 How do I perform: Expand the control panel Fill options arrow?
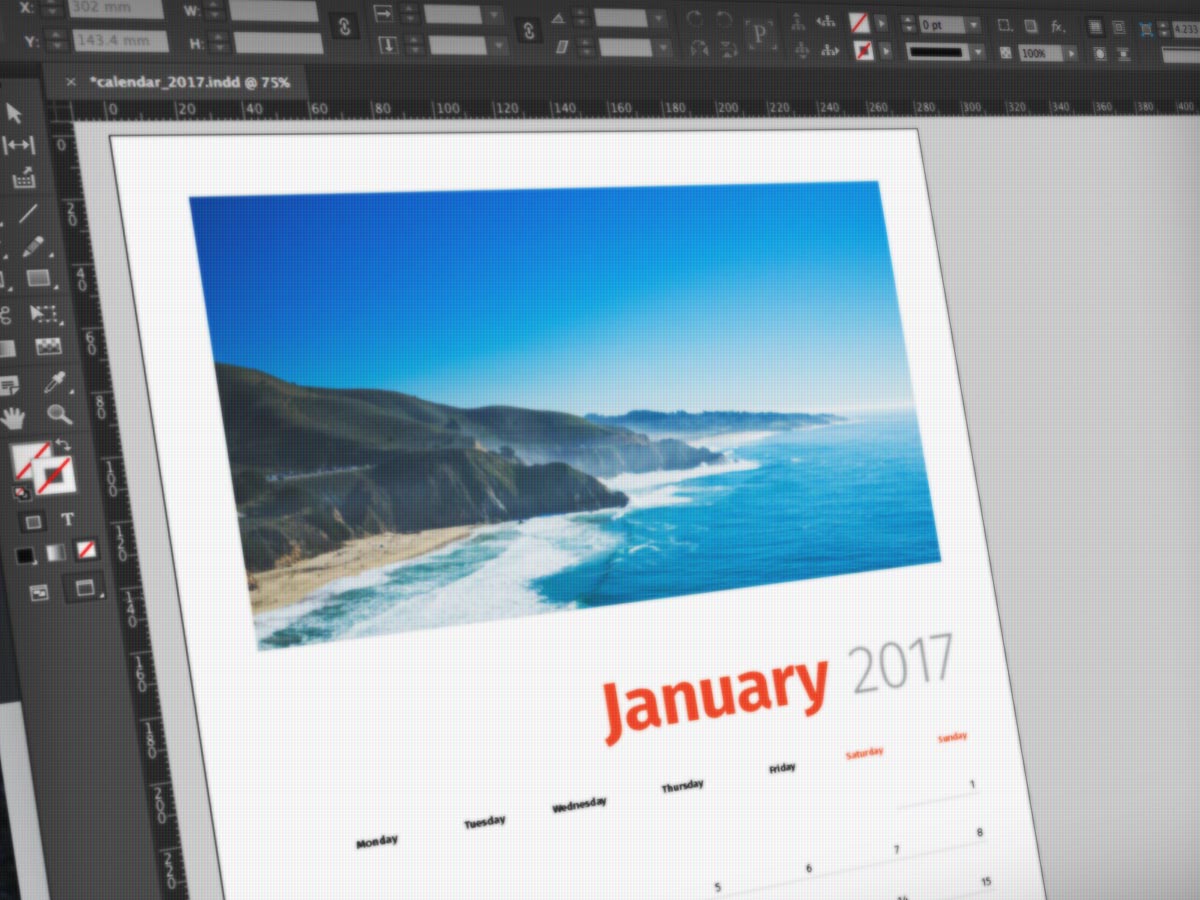click(x=881, y=23)
